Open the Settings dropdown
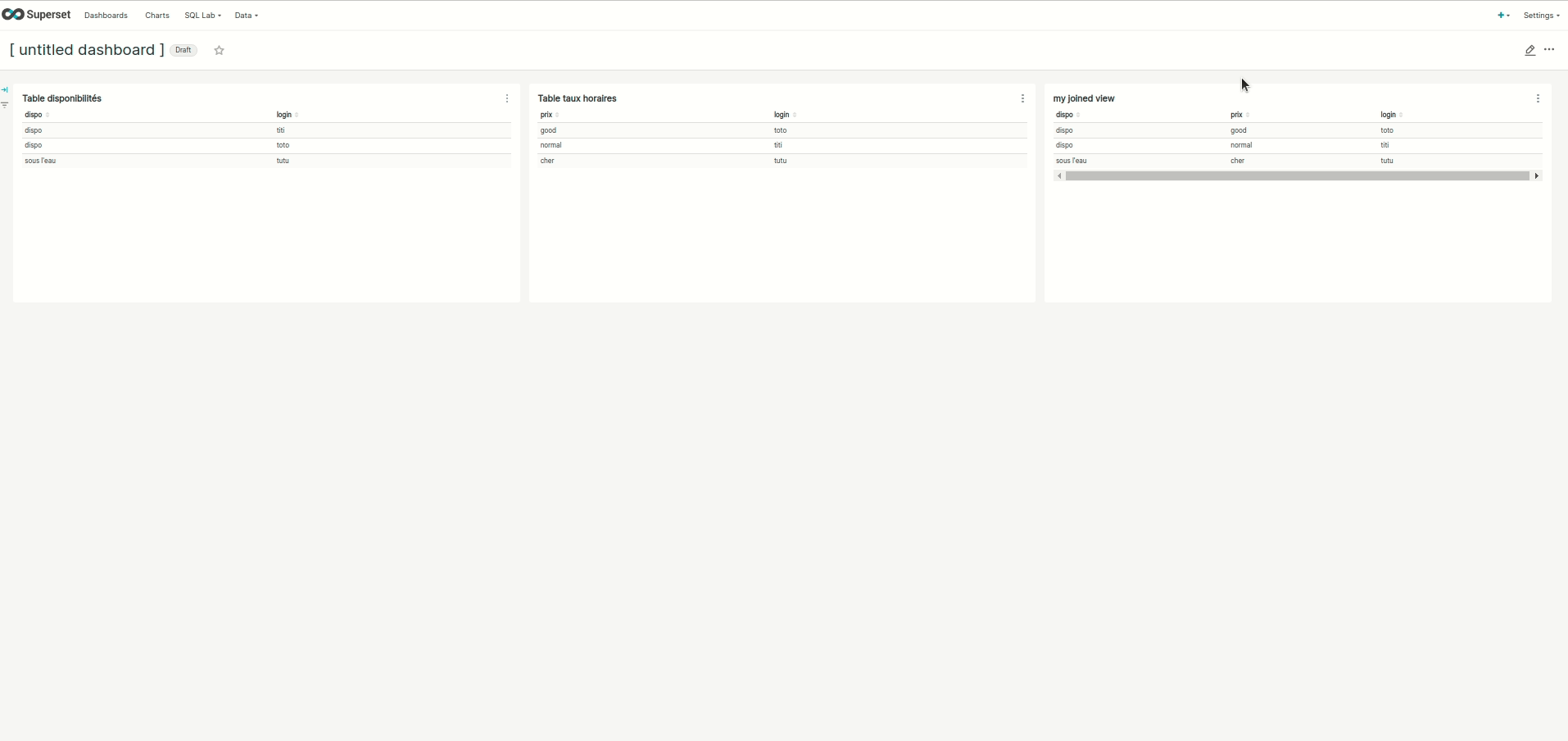The height and width of the screenshot is (741, 1568). 1540,15
